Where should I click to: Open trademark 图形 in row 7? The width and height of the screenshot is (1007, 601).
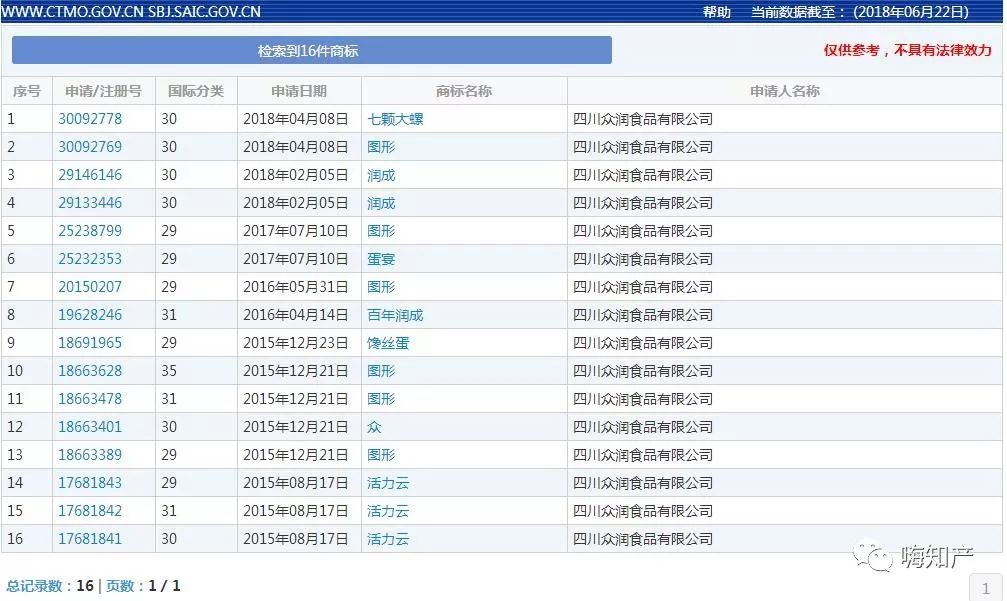381,287
